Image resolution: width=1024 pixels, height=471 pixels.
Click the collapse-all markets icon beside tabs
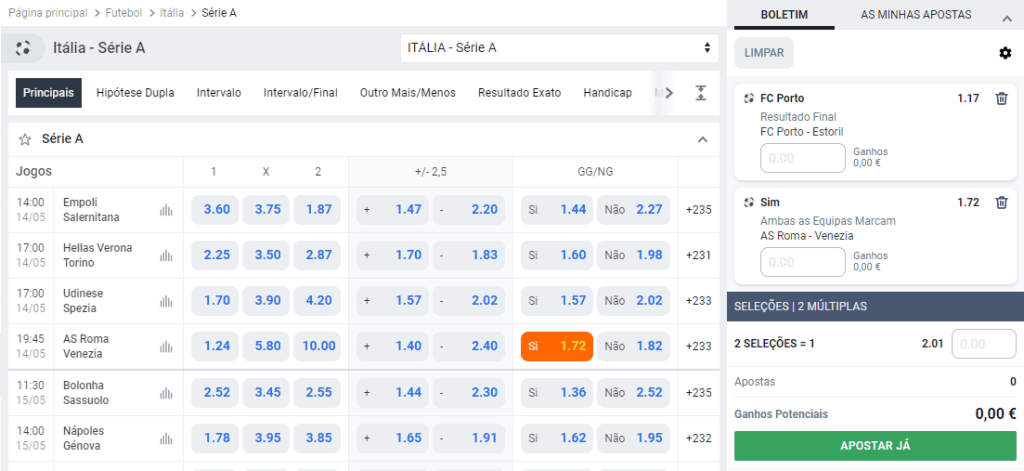pos(700,93)
